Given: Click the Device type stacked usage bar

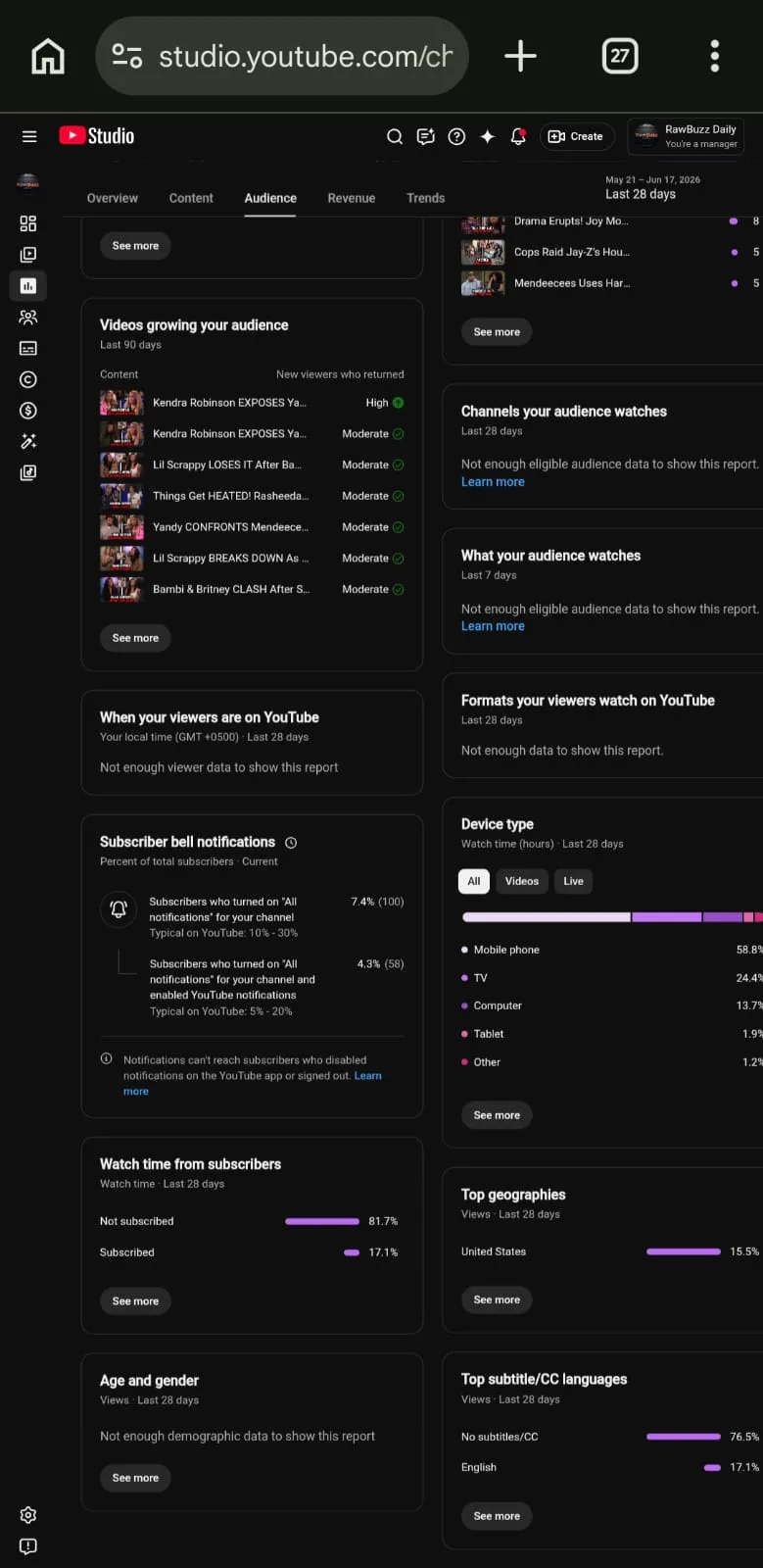Looking at the screenshot, I should (612, 917).
